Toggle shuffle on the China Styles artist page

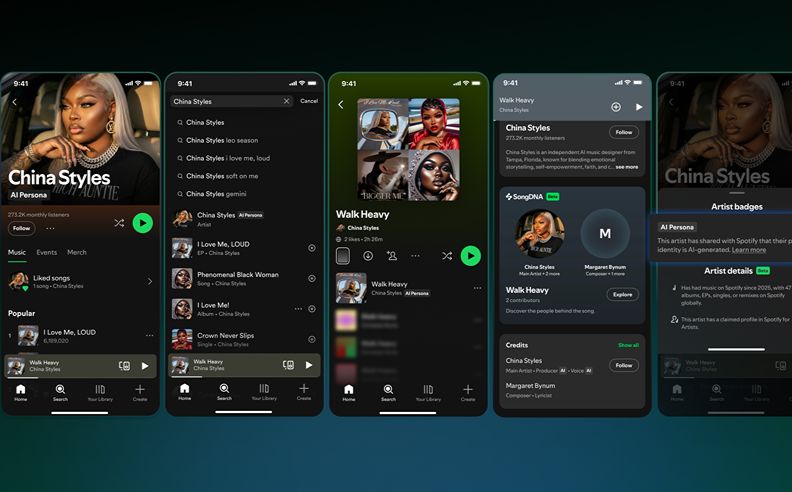(119, 223)
